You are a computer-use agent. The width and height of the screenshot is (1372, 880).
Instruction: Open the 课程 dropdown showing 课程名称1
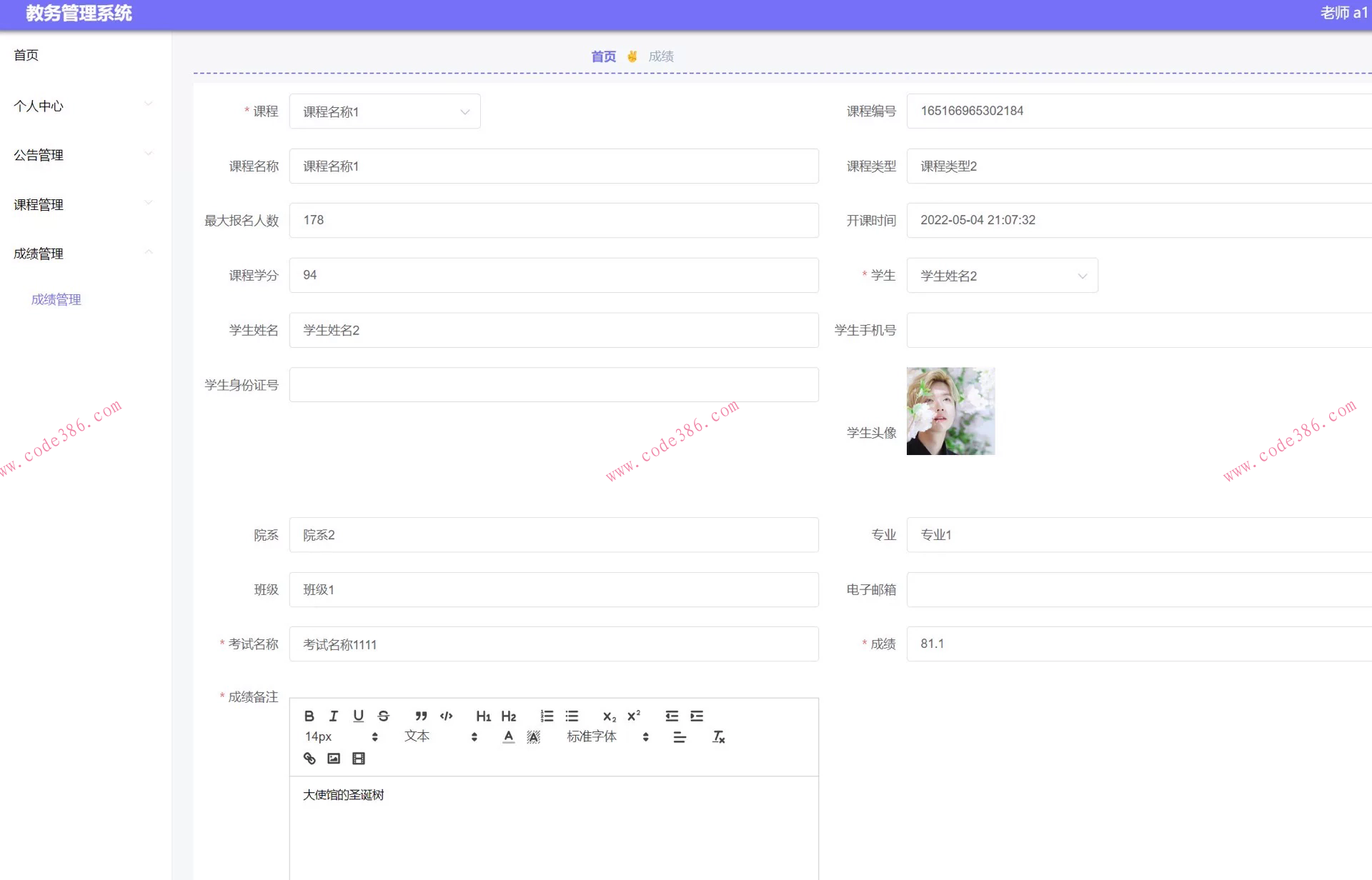pos(384,111)
